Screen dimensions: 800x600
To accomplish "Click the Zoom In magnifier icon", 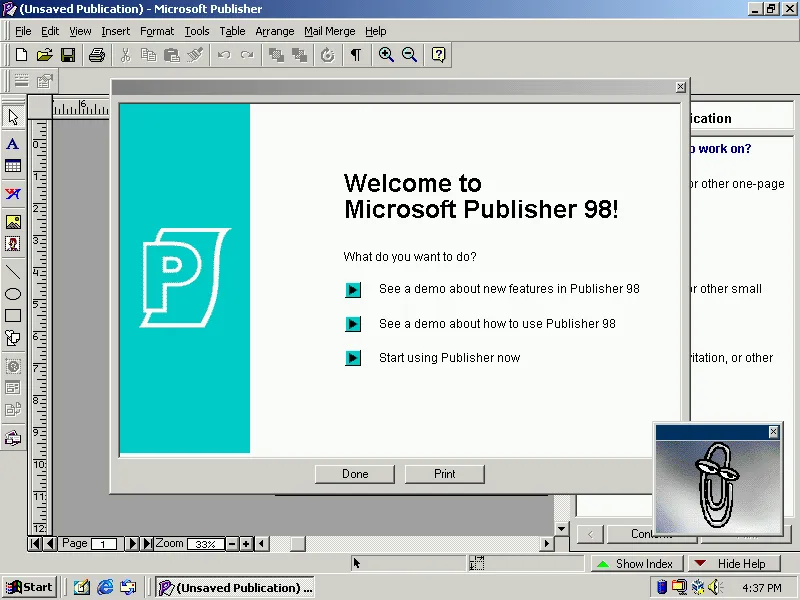I will [387, 55].
